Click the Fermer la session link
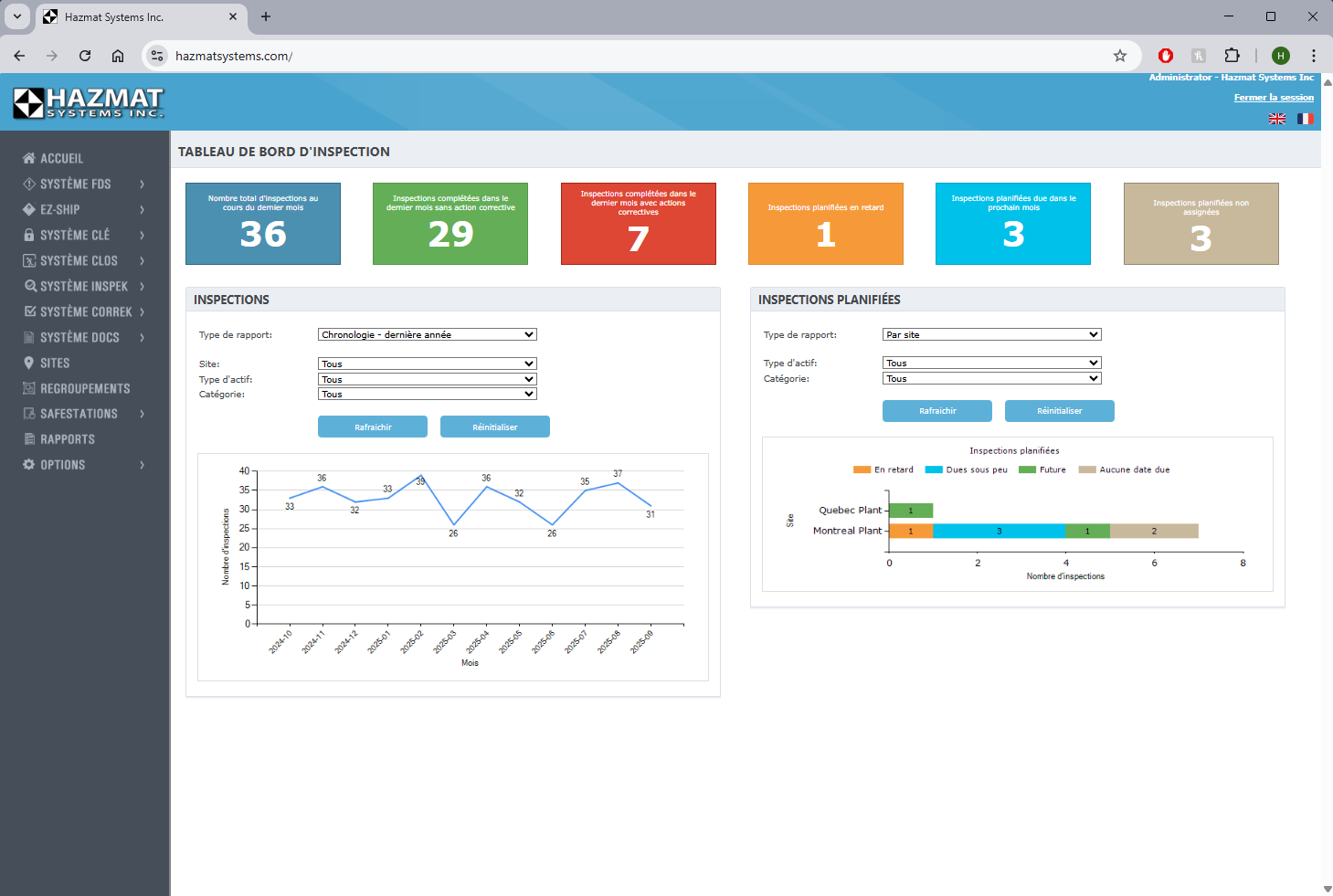Viewport: 1333px width, 896px height. (1274, 98)
